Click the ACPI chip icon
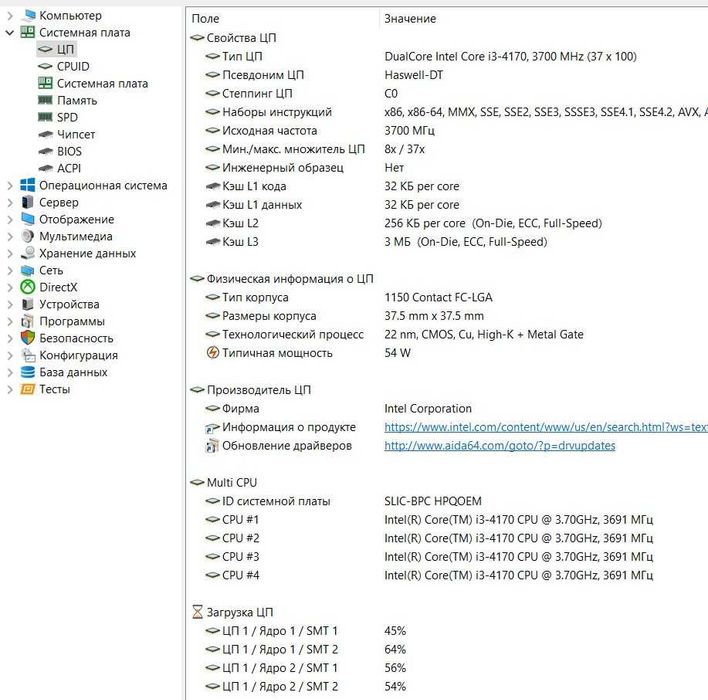708x700 pixels. [x=45, y=168]
